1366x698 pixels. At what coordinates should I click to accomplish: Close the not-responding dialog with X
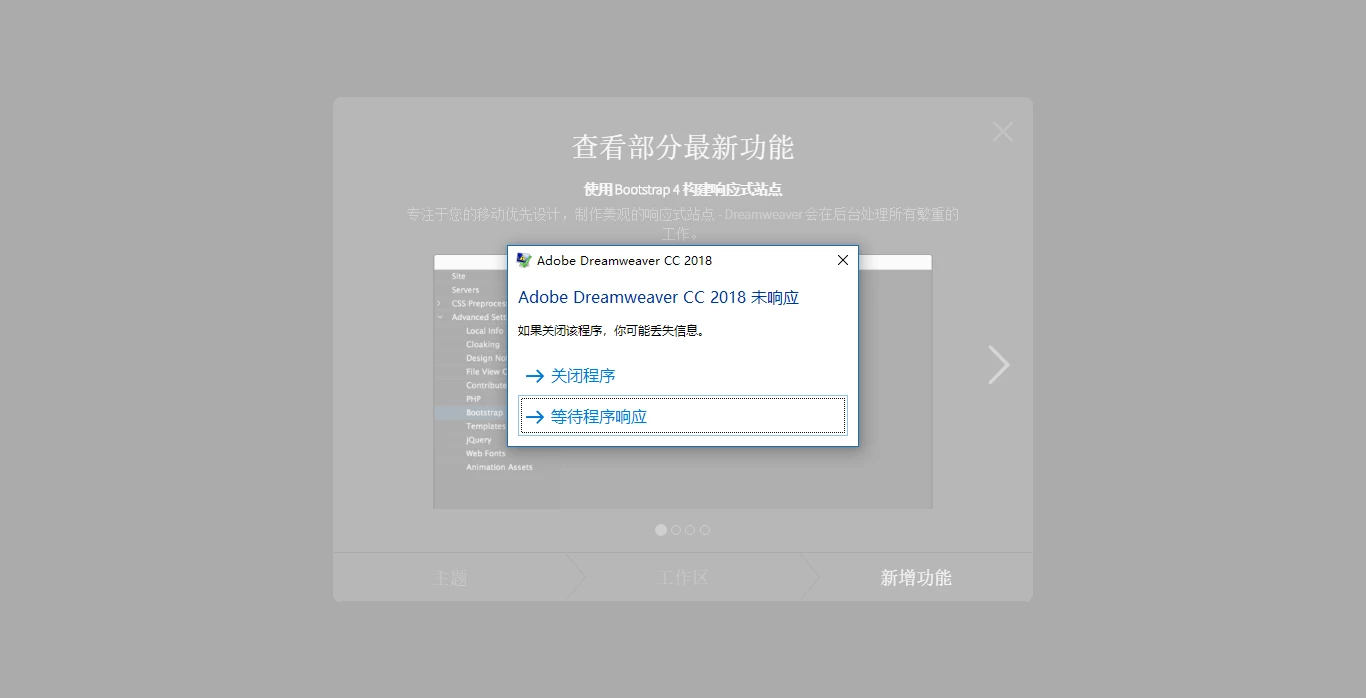tap(842, 260)
